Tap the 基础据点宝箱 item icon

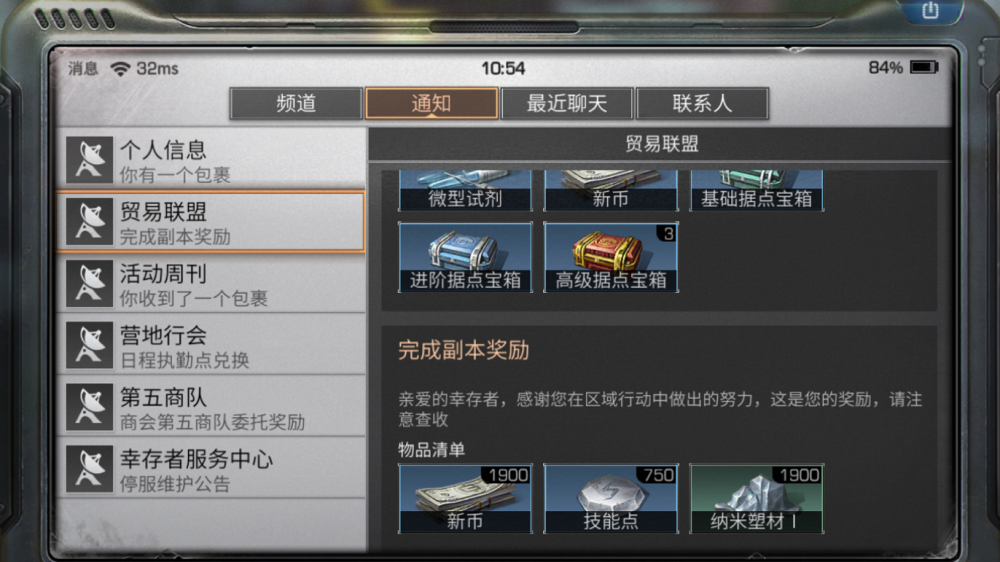756,190
